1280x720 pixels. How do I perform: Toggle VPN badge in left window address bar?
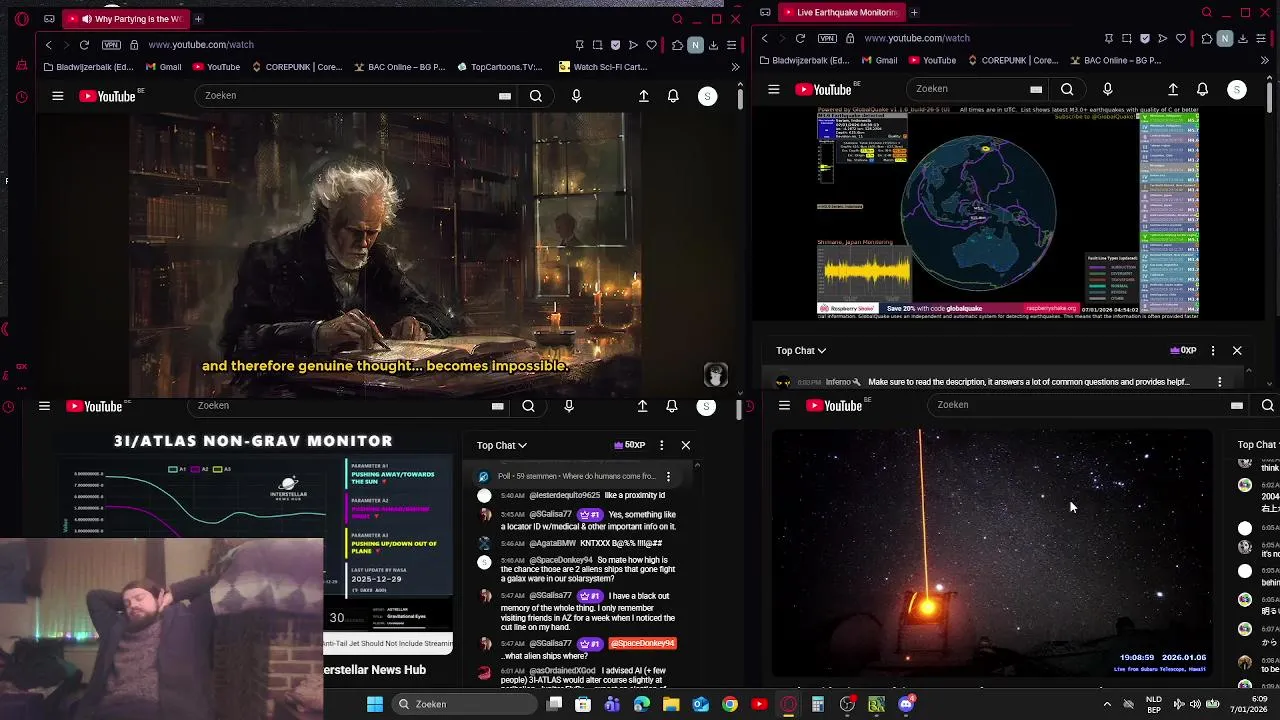(x=111, y=45)
